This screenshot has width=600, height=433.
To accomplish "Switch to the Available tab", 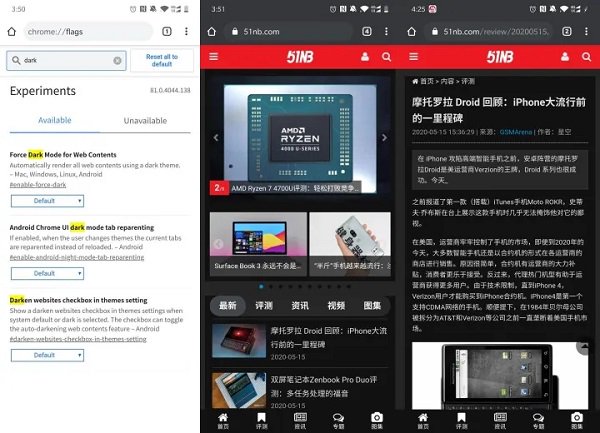I will pyautogui.click(x=55, y=120).
